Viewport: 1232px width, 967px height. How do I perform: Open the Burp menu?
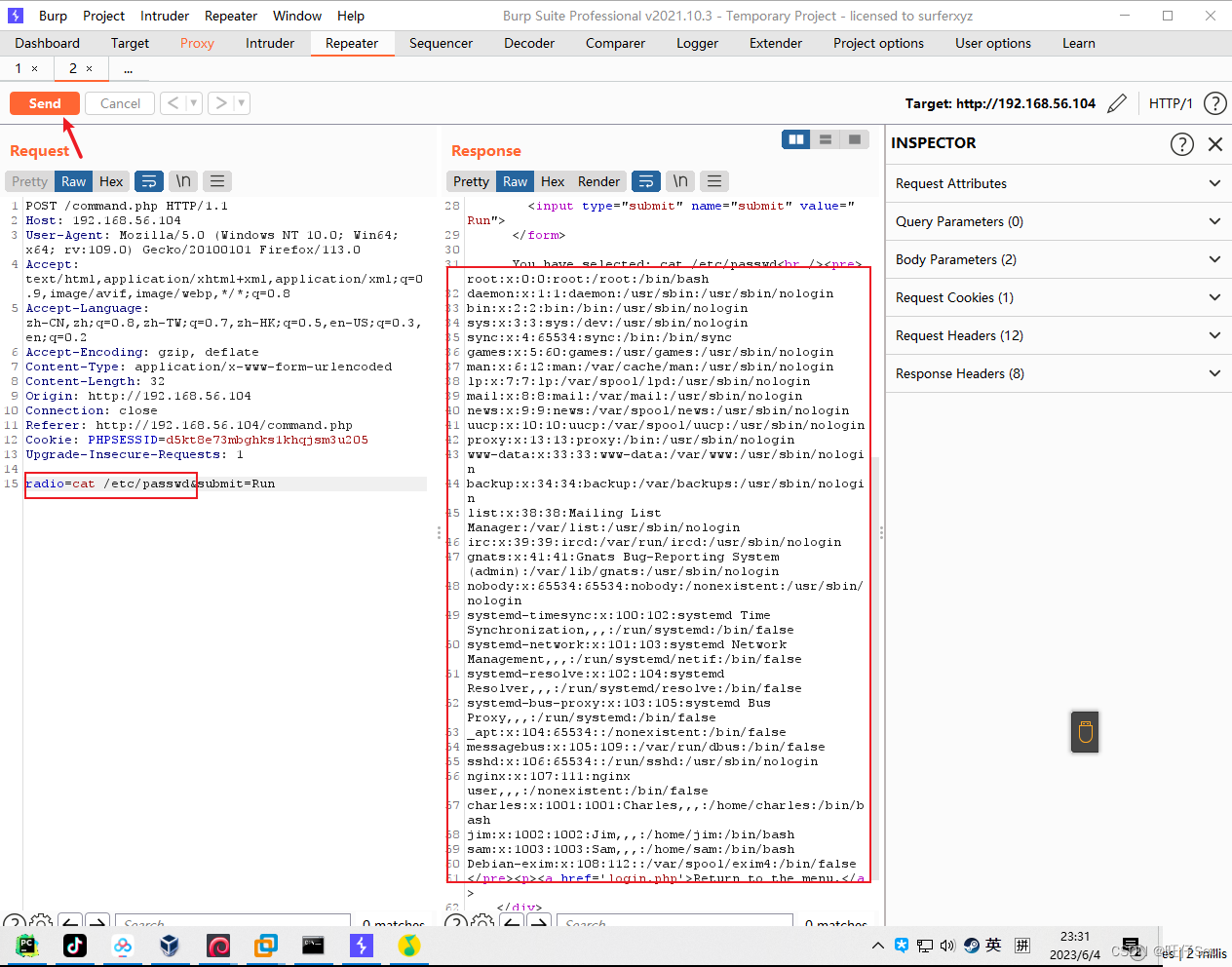tap(53, 16)
